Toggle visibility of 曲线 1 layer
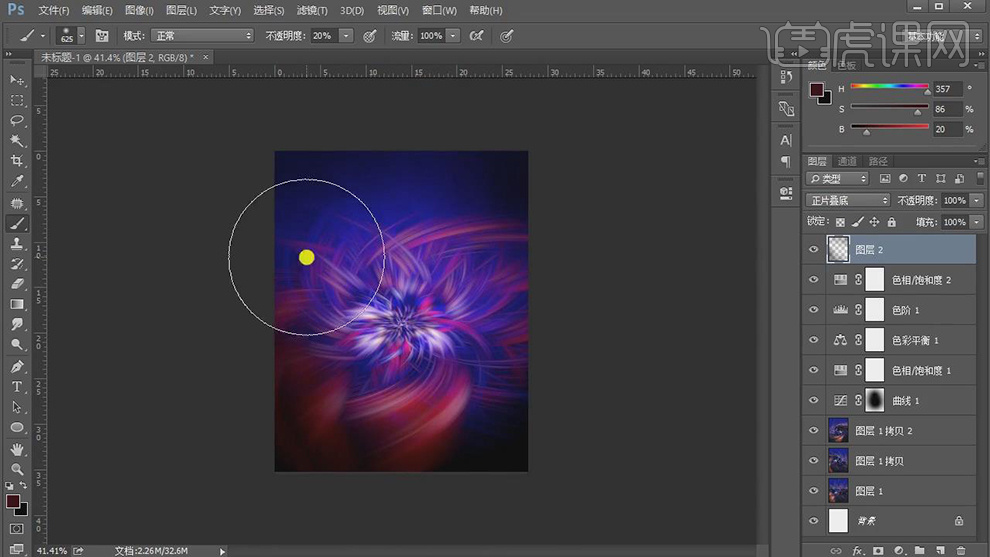 tap(813, 400)
